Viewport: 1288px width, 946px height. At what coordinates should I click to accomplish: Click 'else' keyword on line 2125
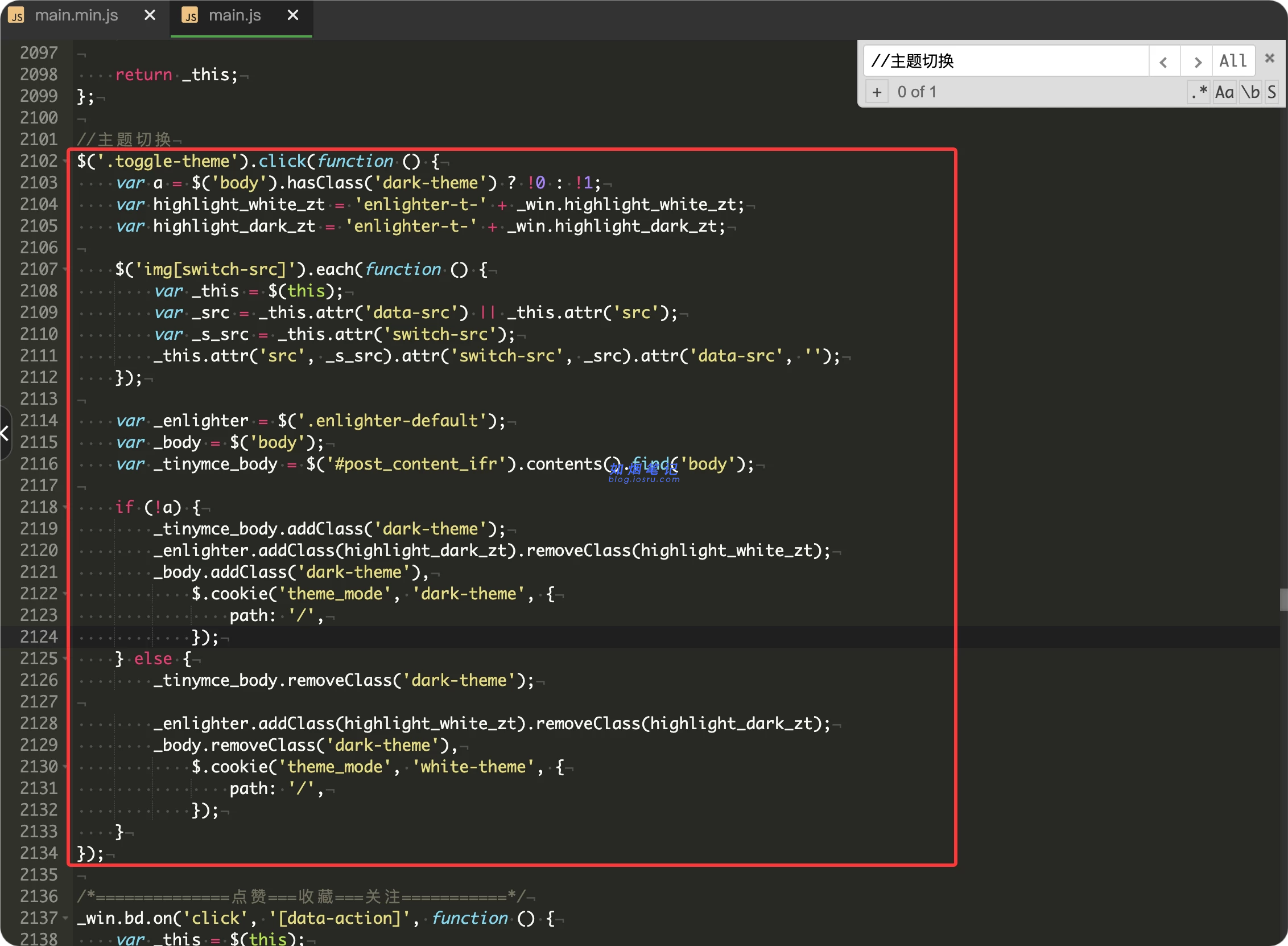click(x=153, y=659)
